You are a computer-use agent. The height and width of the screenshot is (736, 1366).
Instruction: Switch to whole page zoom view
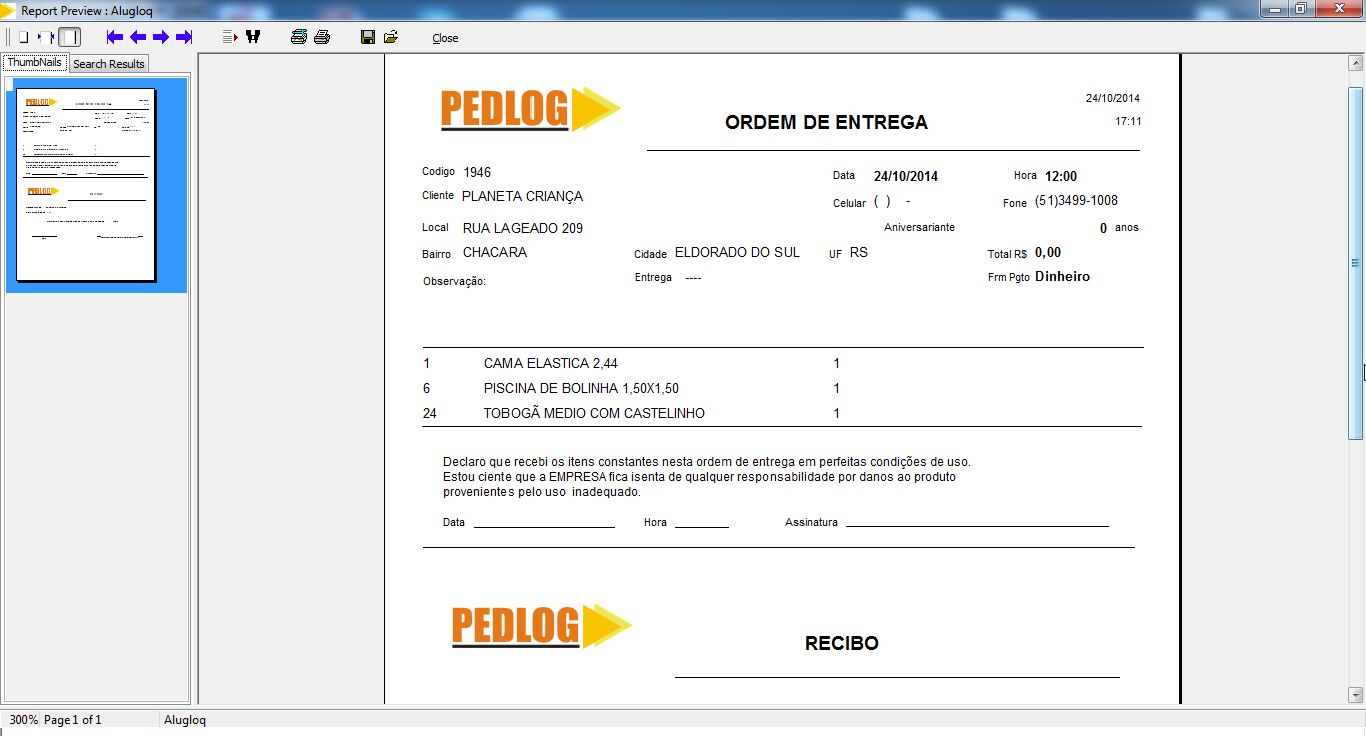[x=23, y=37]
